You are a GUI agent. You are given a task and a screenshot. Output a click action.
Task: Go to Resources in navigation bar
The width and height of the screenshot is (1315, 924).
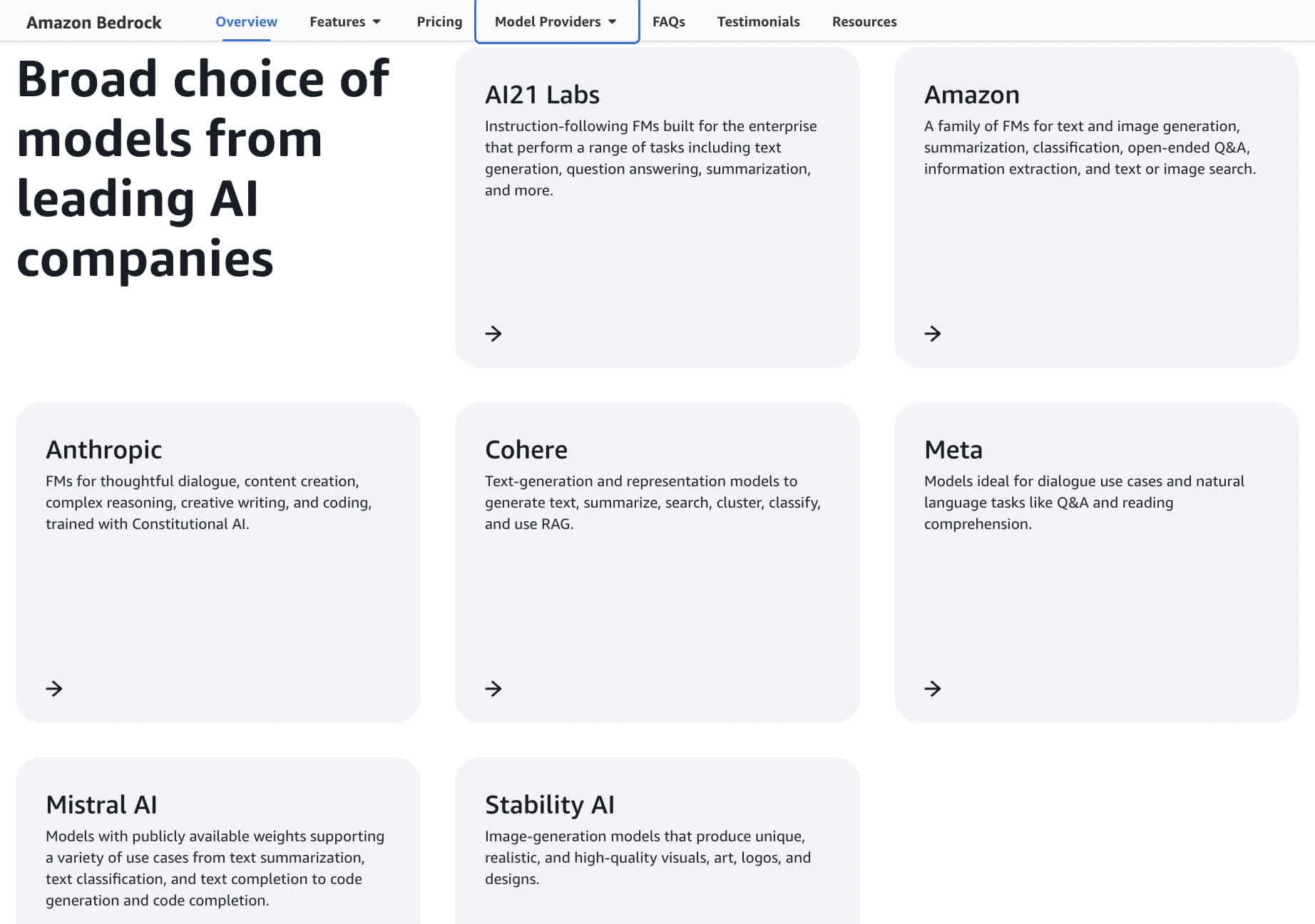pyautogui.click(x=864, y=21)
